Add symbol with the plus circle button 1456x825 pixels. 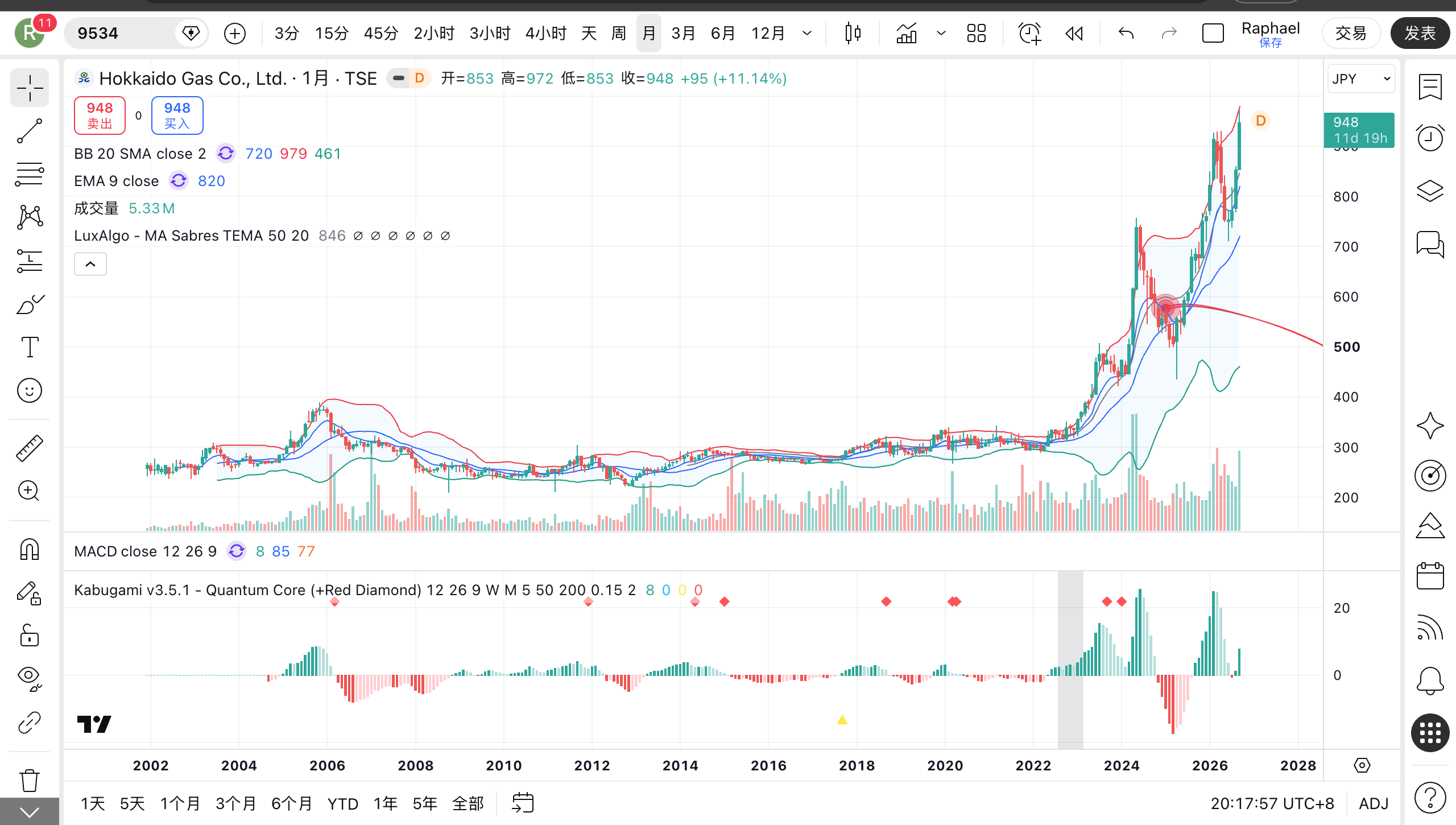235,34
